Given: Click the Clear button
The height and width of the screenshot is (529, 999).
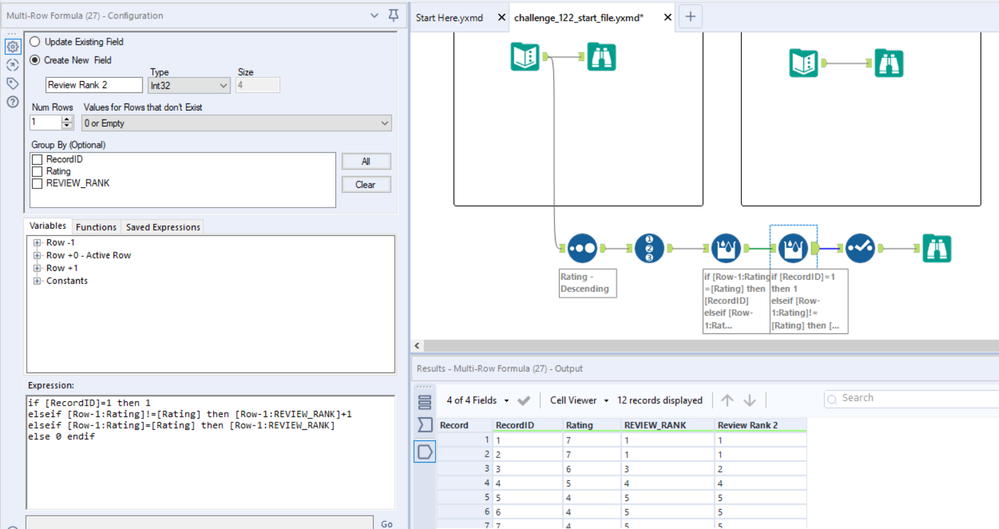Looking at the screenshot, I should (365, 184).
